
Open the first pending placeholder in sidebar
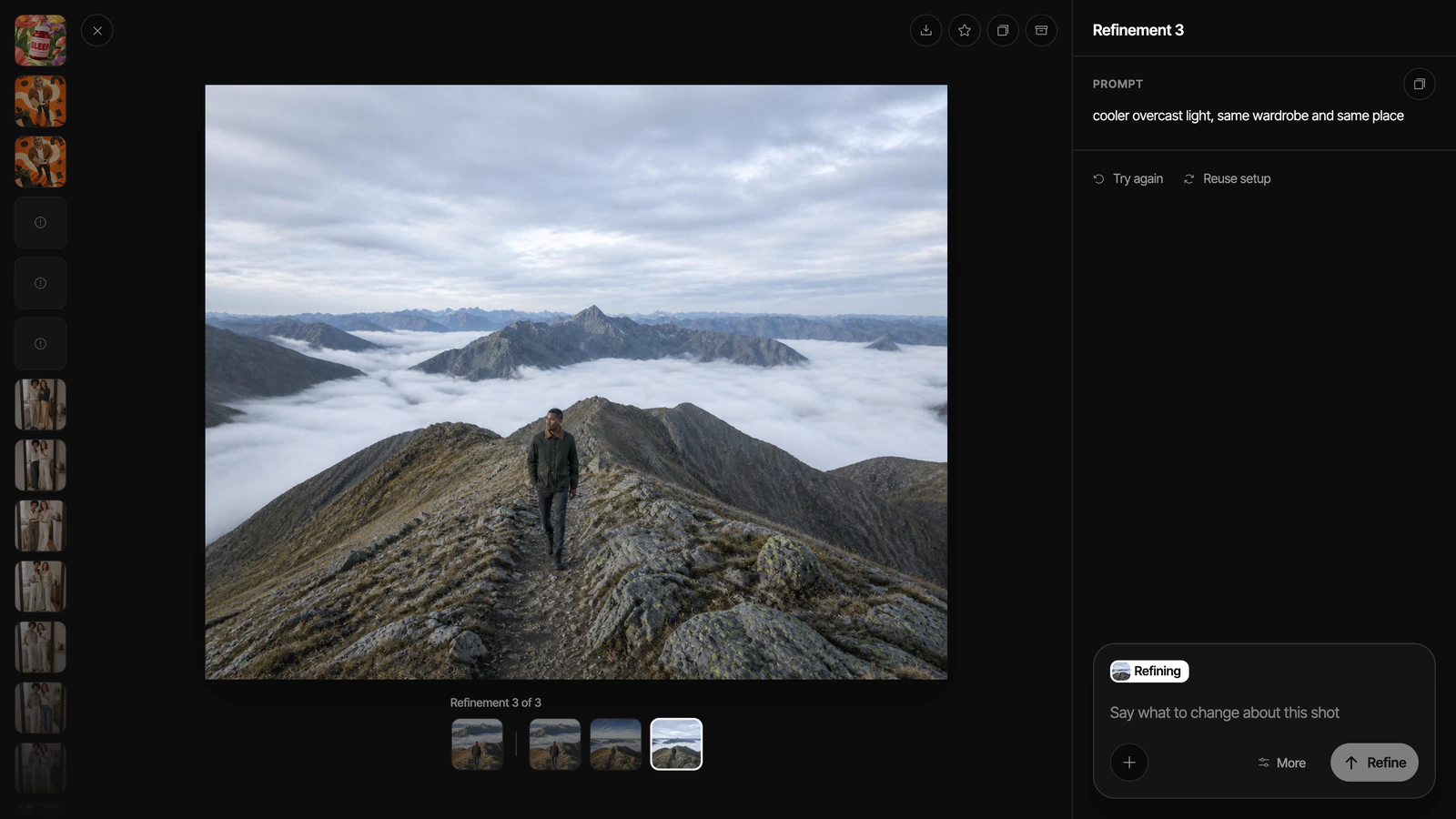(40, 222)
